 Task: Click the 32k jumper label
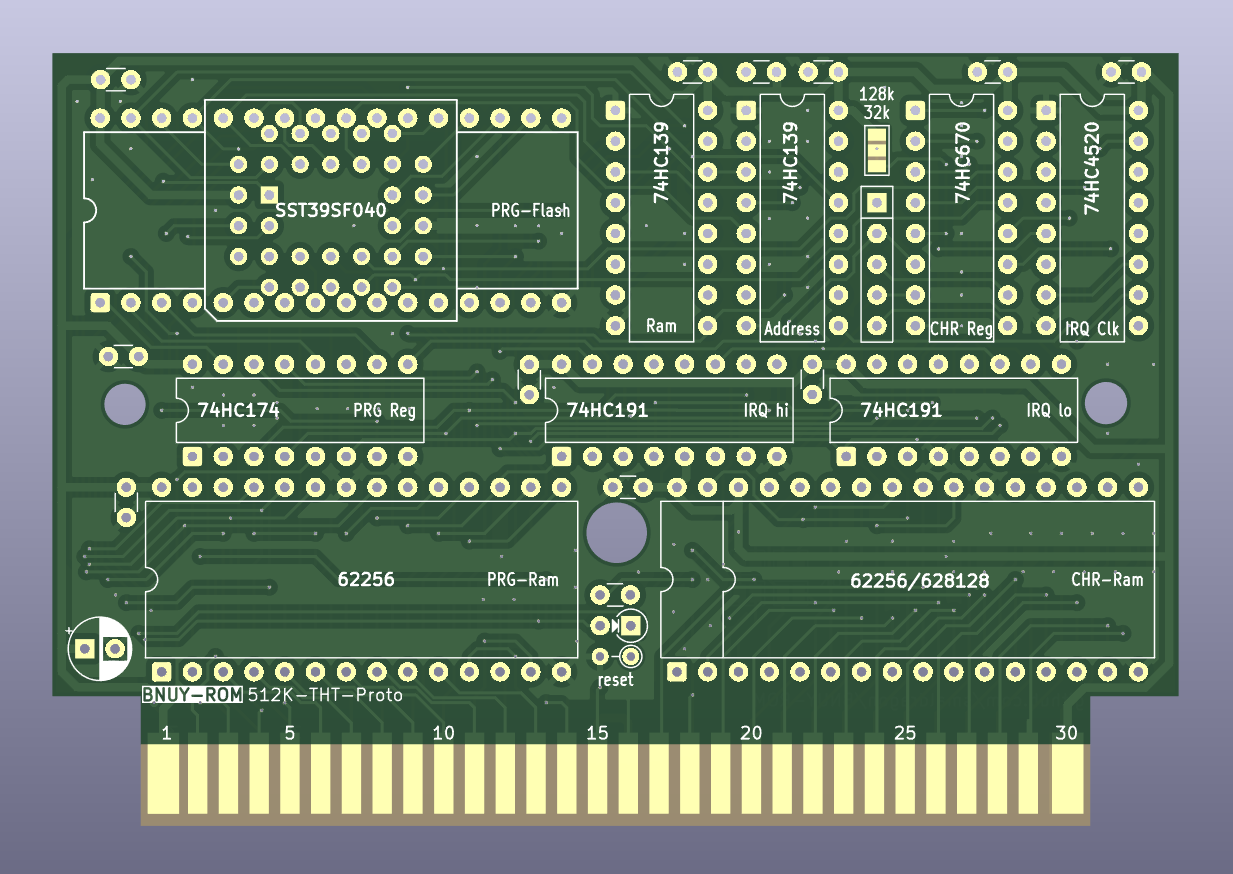(877, 111)
